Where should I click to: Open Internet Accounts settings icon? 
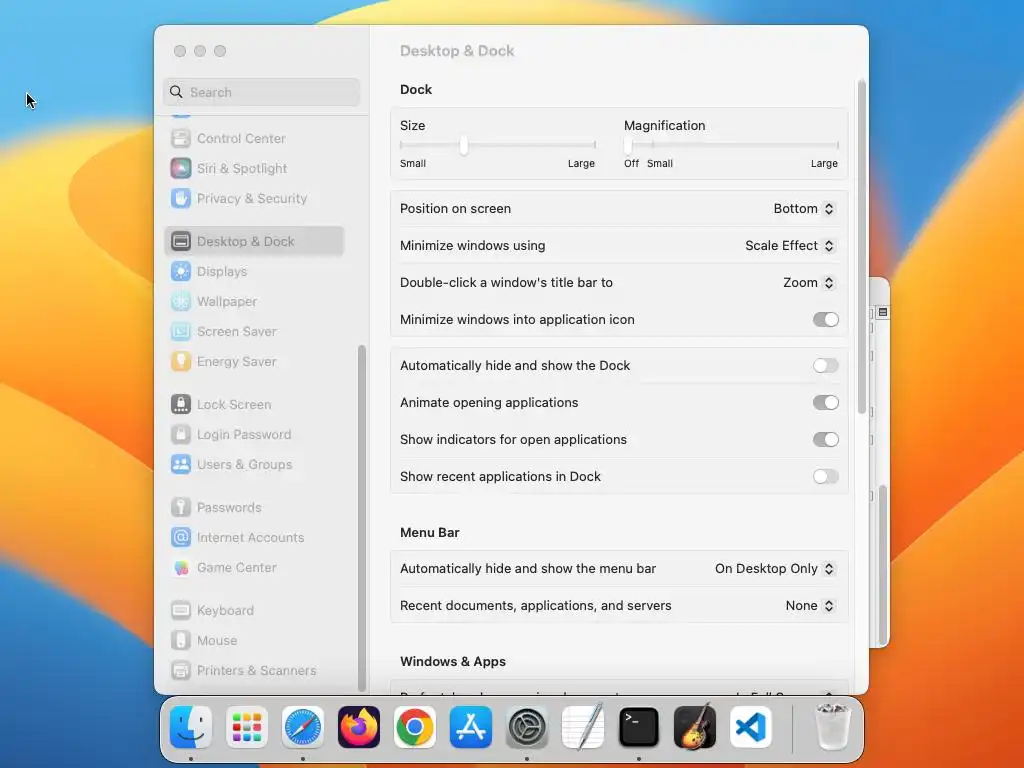pos(181,537)
